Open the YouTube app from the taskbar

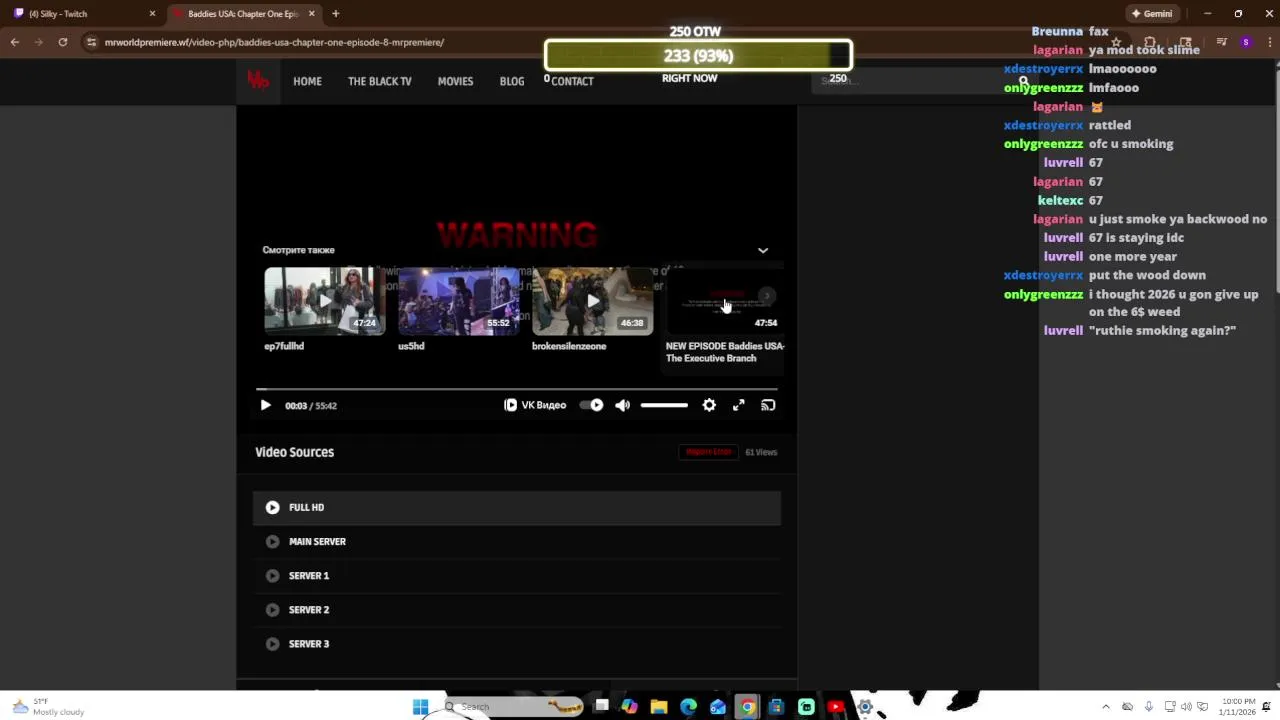(835, 707)
